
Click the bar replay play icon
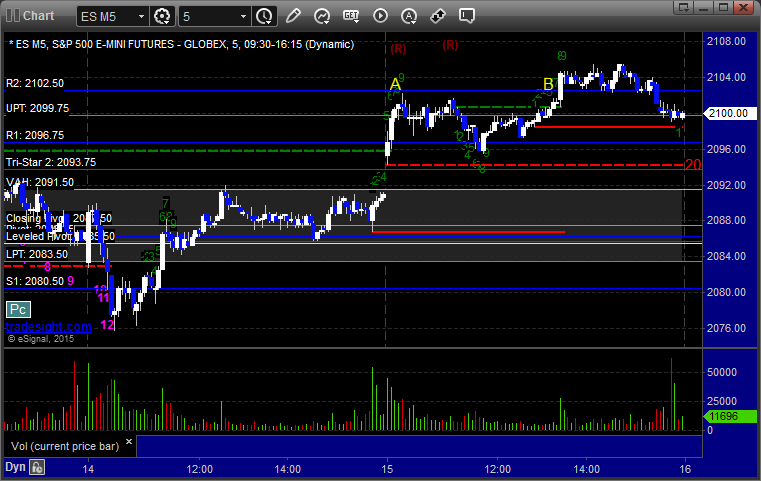pyautogui.click(x=380, y=16)
